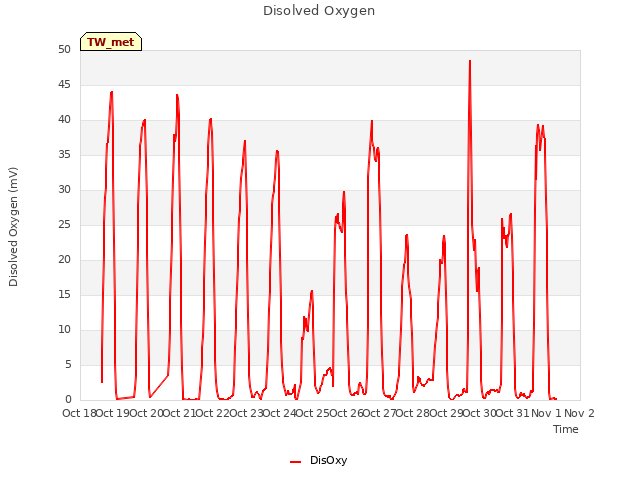Click the 'Nov 1' x-axis tick label
This screenshot has height=480, width=640.
(x=546, y=413)
